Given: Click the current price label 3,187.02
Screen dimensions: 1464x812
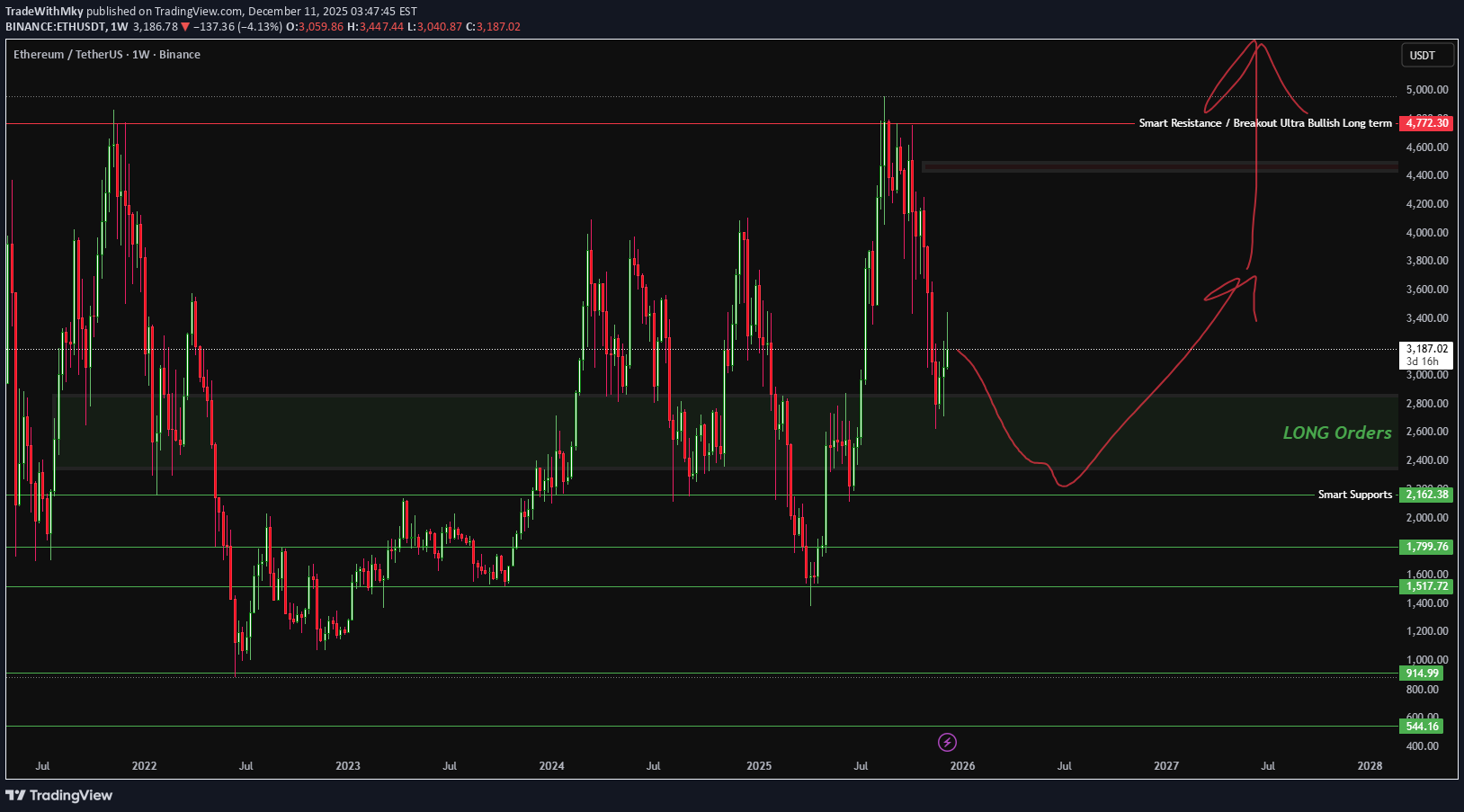Looking at the screenshot, I should click(1425, 346).
